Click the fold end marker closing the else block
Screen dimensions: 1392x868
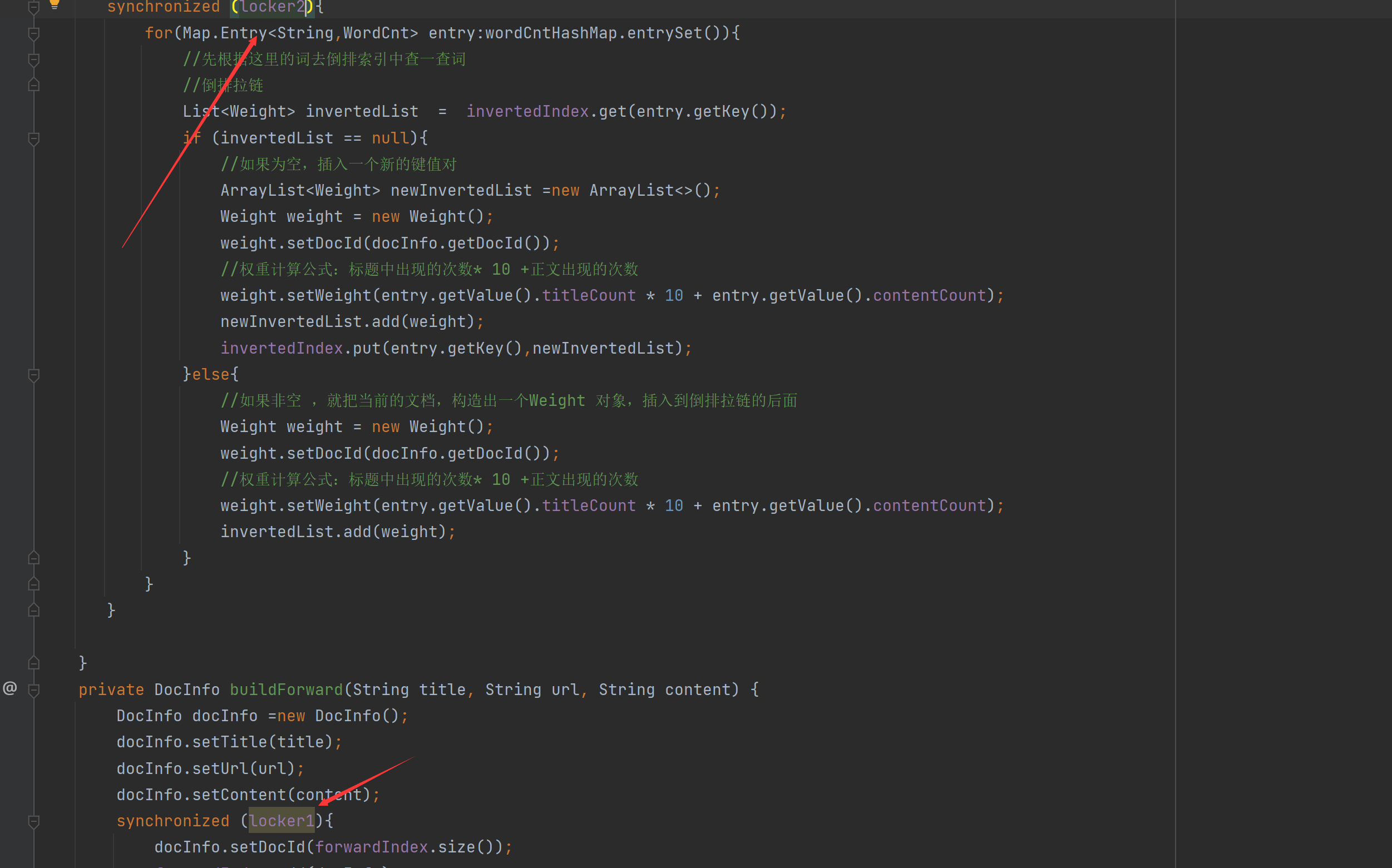[x=34, y=557]
